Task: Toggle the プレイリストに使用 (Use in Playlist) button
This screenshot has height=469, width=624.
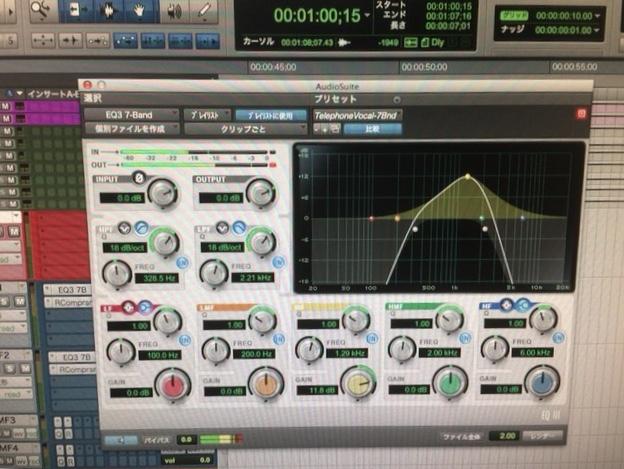Action: click(271, 115)
